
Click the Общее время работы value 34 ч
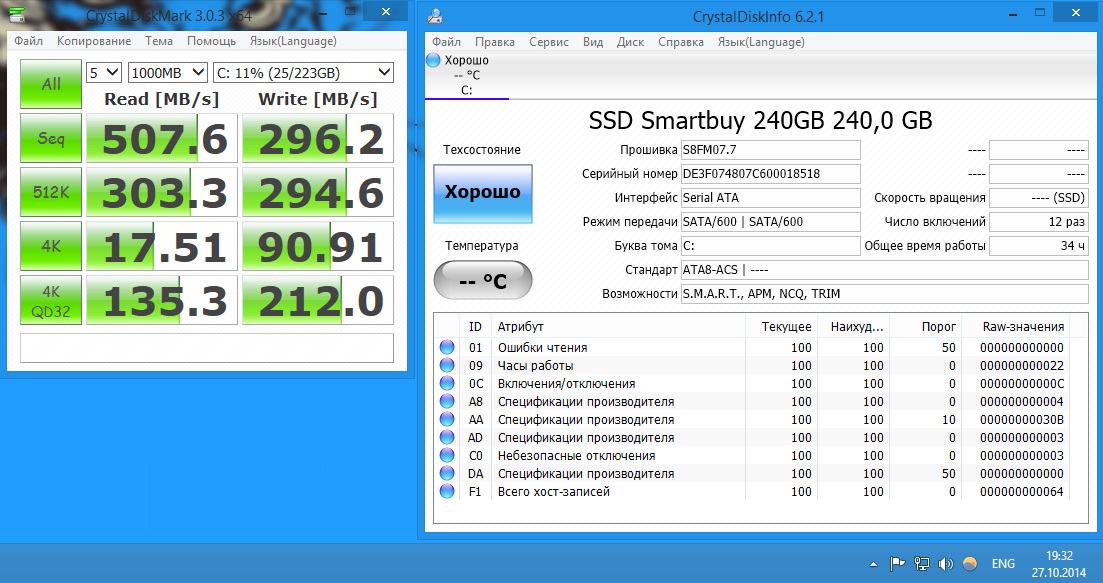(1038, 245)
